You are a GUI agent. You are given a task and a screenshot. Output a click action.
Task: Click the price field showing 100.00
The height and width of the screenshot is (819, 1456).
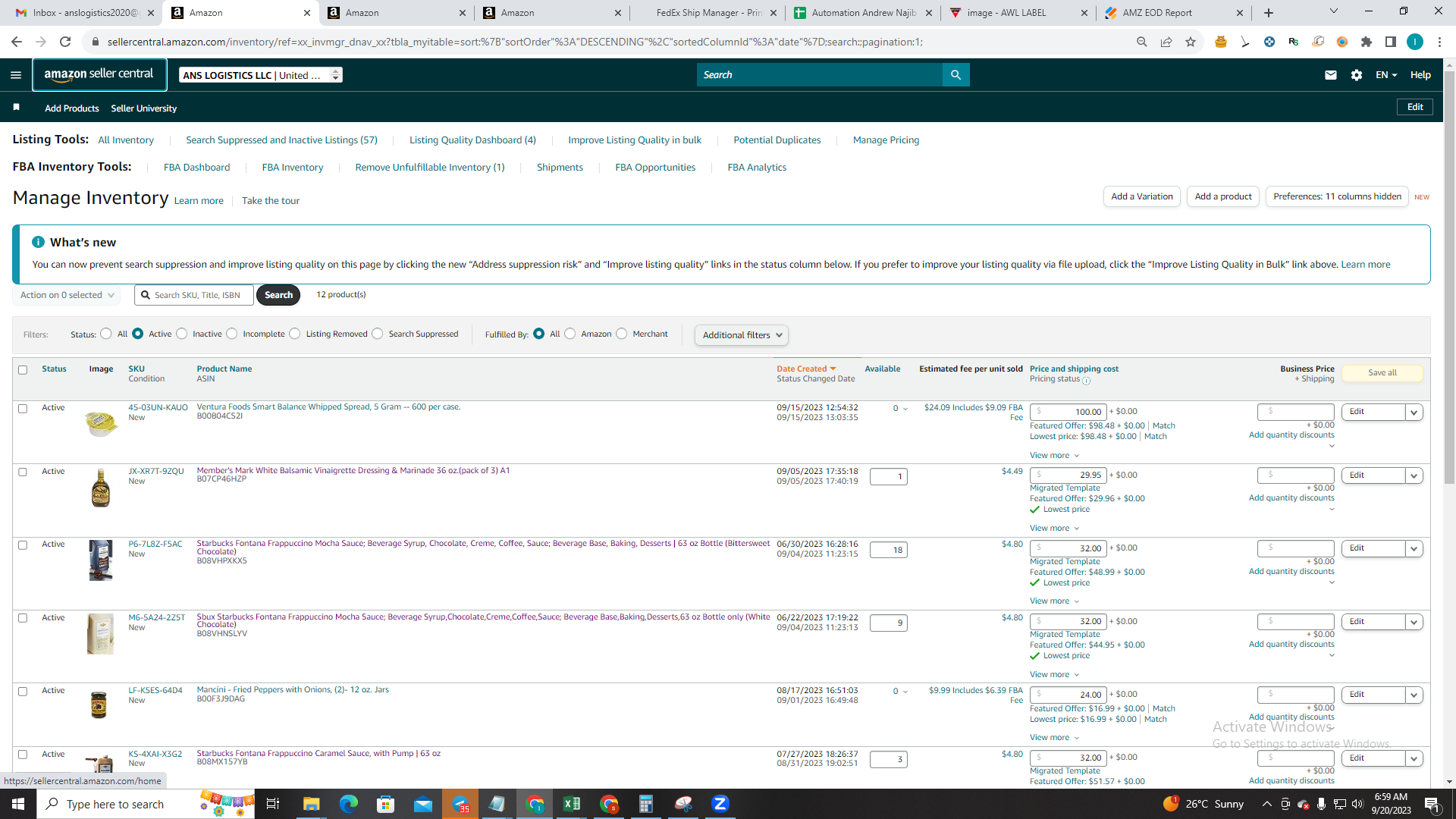pos(1068,412)
